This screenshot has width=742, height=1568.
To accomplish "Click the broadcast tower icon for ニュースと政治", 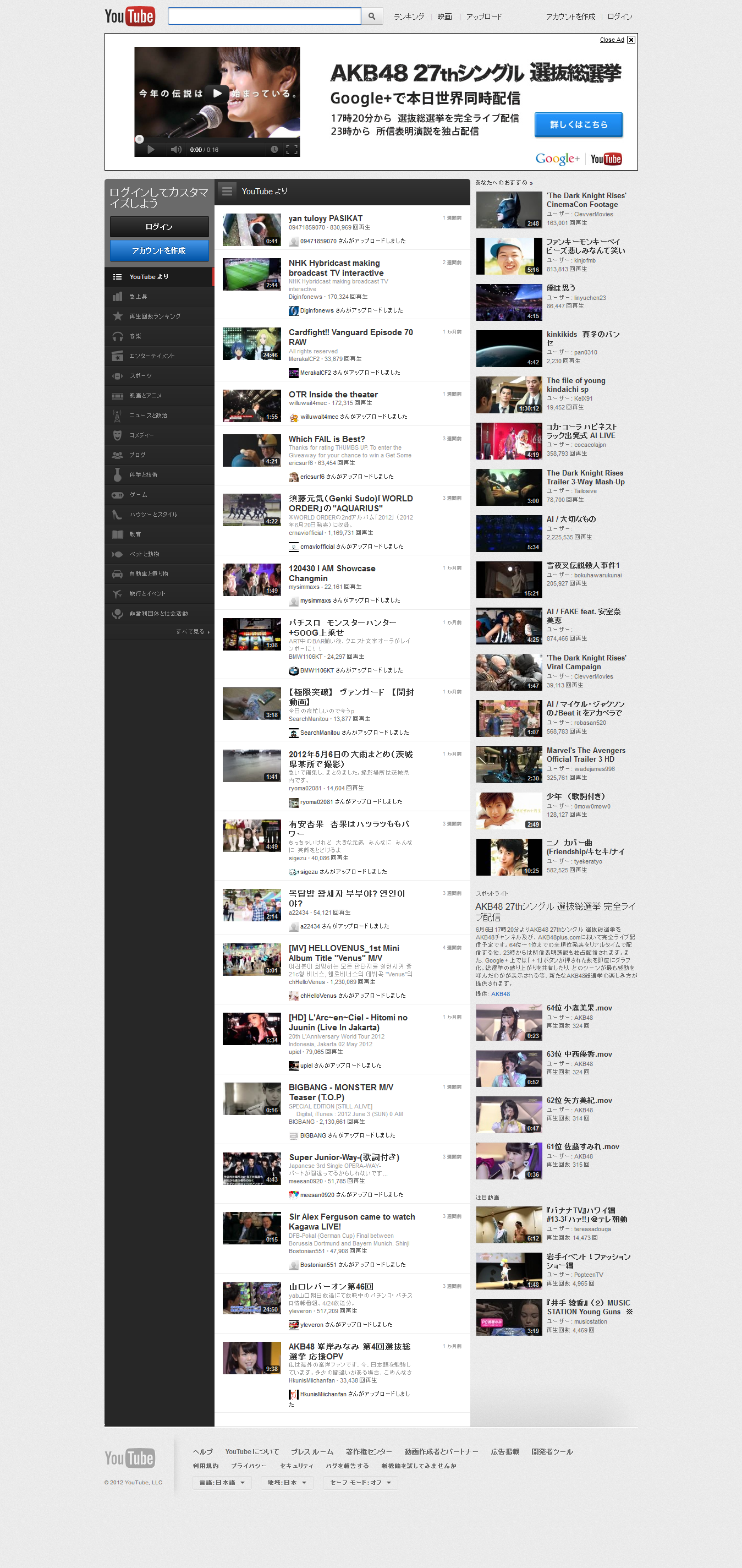I will click(117, 416).
